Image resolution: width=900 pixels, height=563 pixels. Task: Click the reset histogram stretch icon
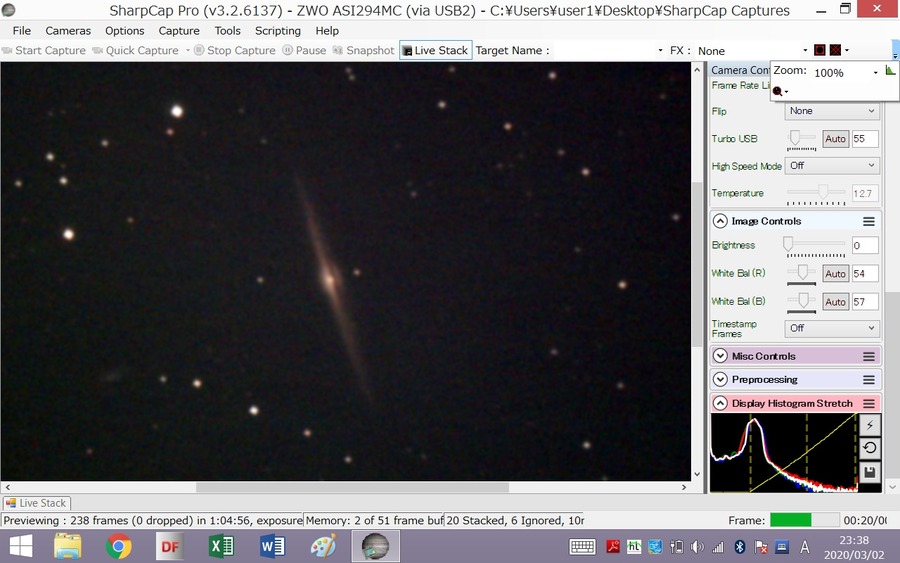point(870,448)
